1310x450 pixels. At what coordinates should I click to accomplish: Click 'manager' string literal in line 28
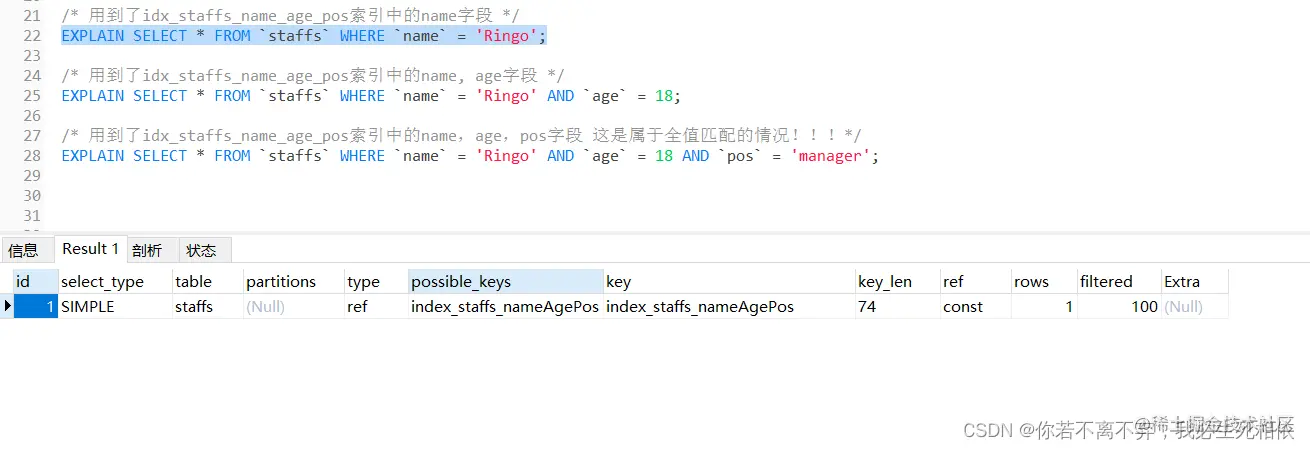point(830,156)
